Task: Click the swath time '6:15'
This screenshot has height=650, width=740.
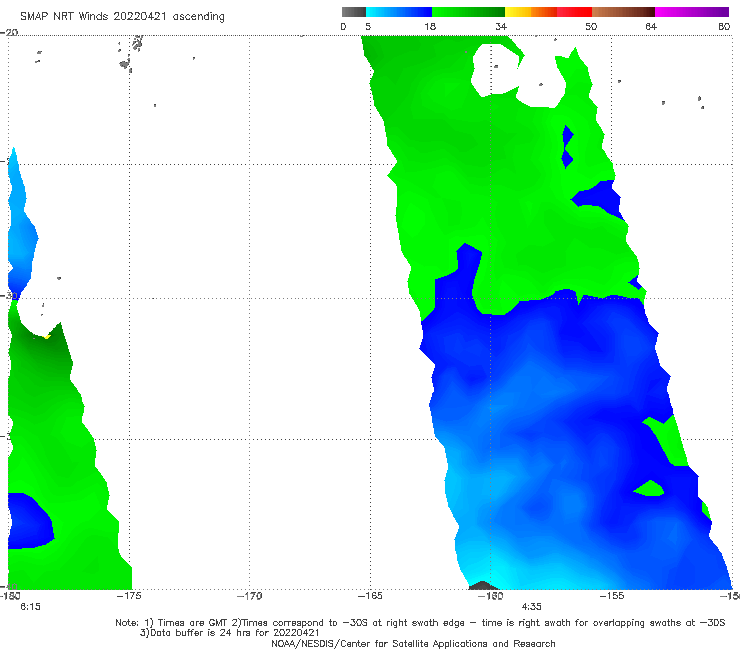Action: [30, 607]
